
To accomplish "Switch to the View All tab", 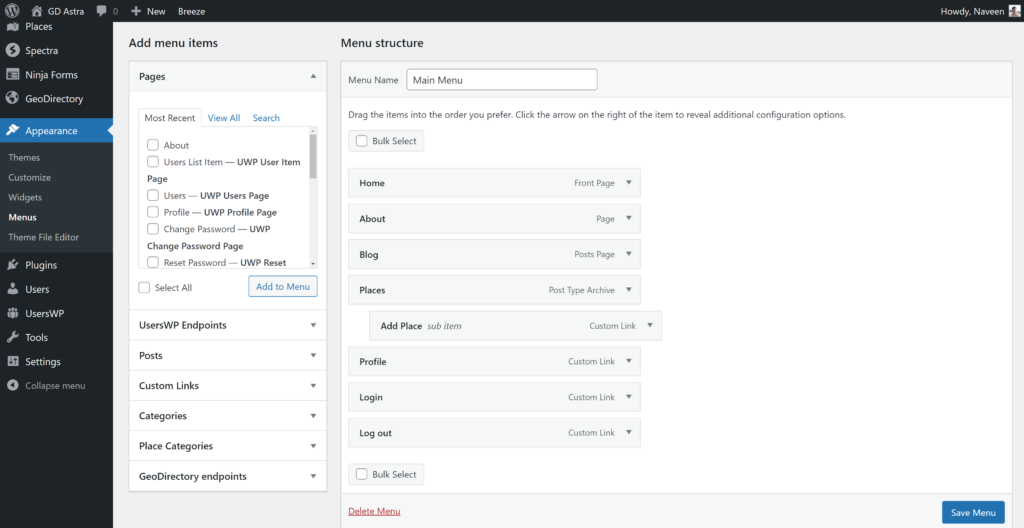I will tap(223, 118).
